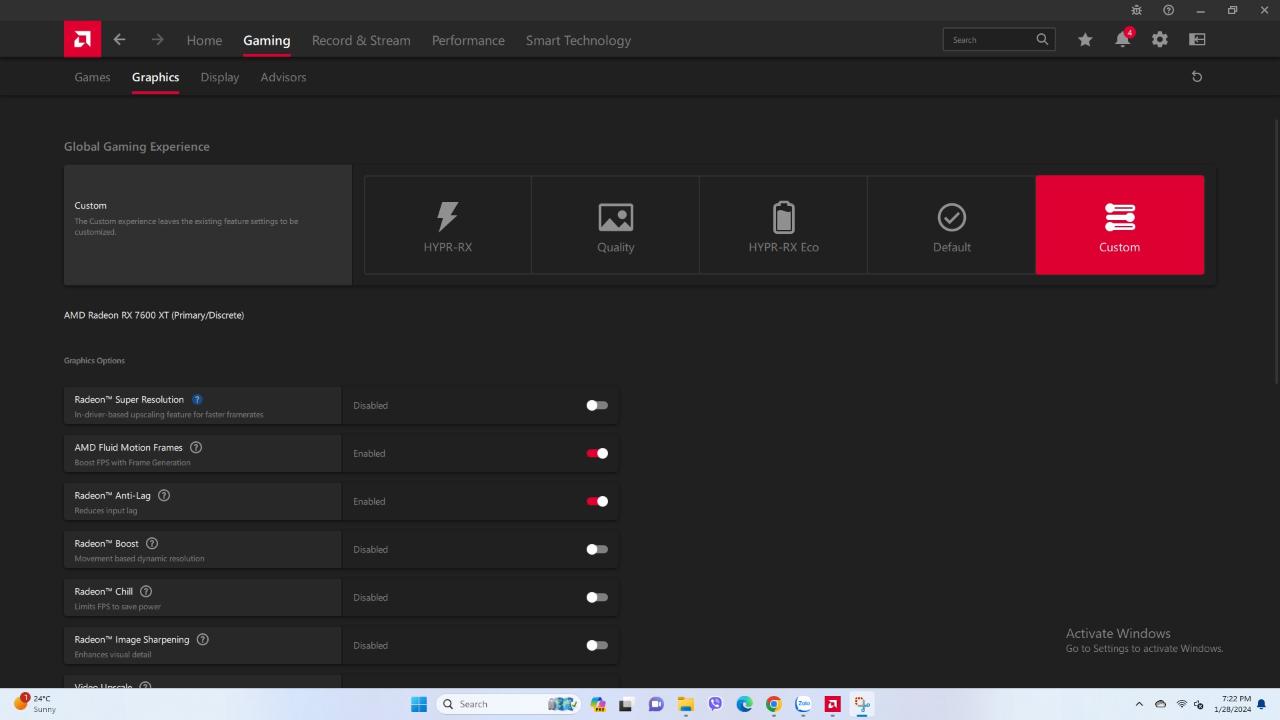Select the HYPR-RX Eco battery profile
This screenshot has height=720, width=1280.
784,225
